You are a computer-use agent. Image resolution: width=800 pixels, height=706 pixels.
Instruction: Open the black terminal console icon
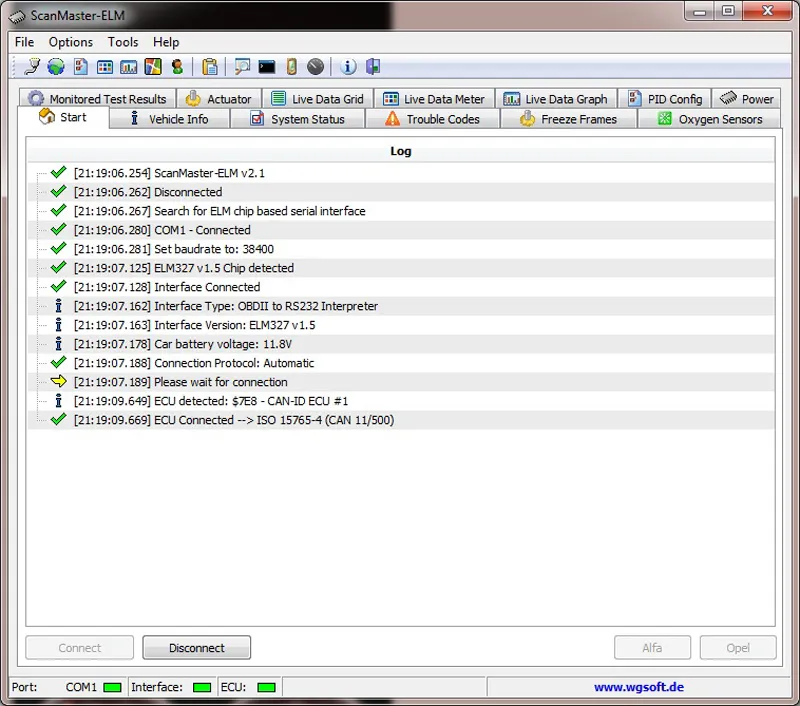pos(266,67)
